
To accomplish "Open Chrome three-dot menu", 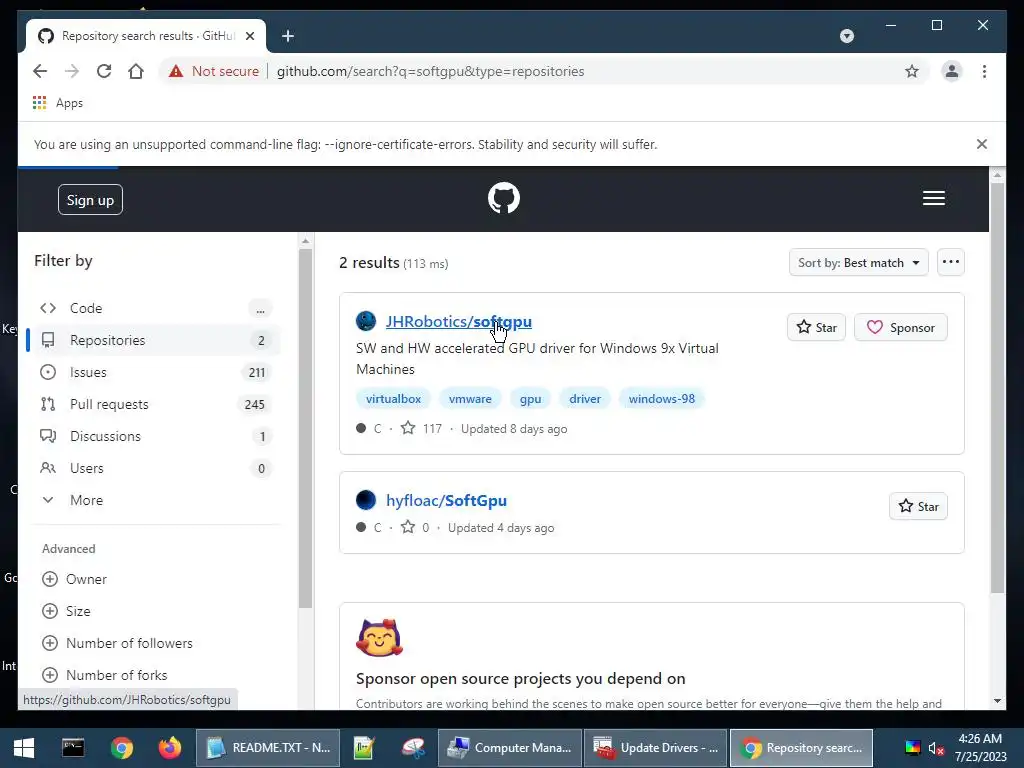I will 984,71.
